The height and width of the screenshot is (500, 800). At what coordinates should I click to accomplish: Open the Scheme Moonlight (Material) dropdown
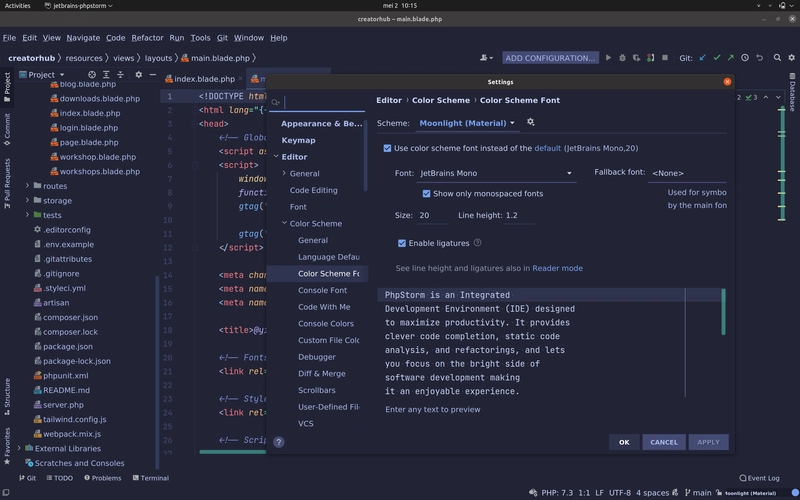coord(467,123)
